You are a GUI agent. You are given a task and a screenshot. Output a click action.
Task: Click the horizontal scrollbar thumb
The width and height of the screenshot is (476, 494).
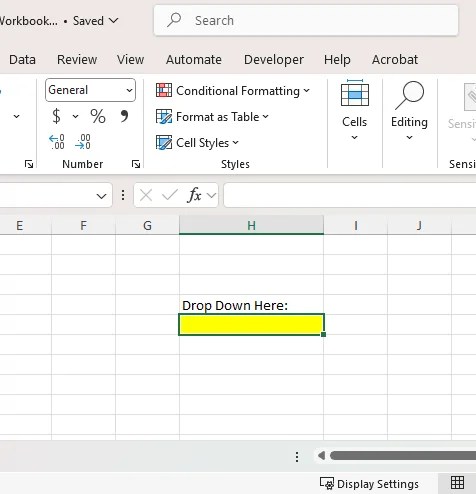(403, 455)
